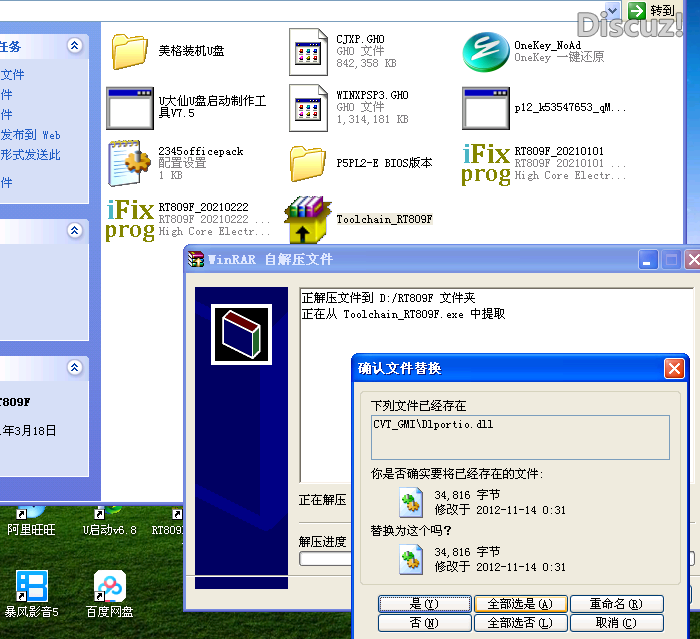Click the 发布到 Web sidebar link

coord(30,135)
